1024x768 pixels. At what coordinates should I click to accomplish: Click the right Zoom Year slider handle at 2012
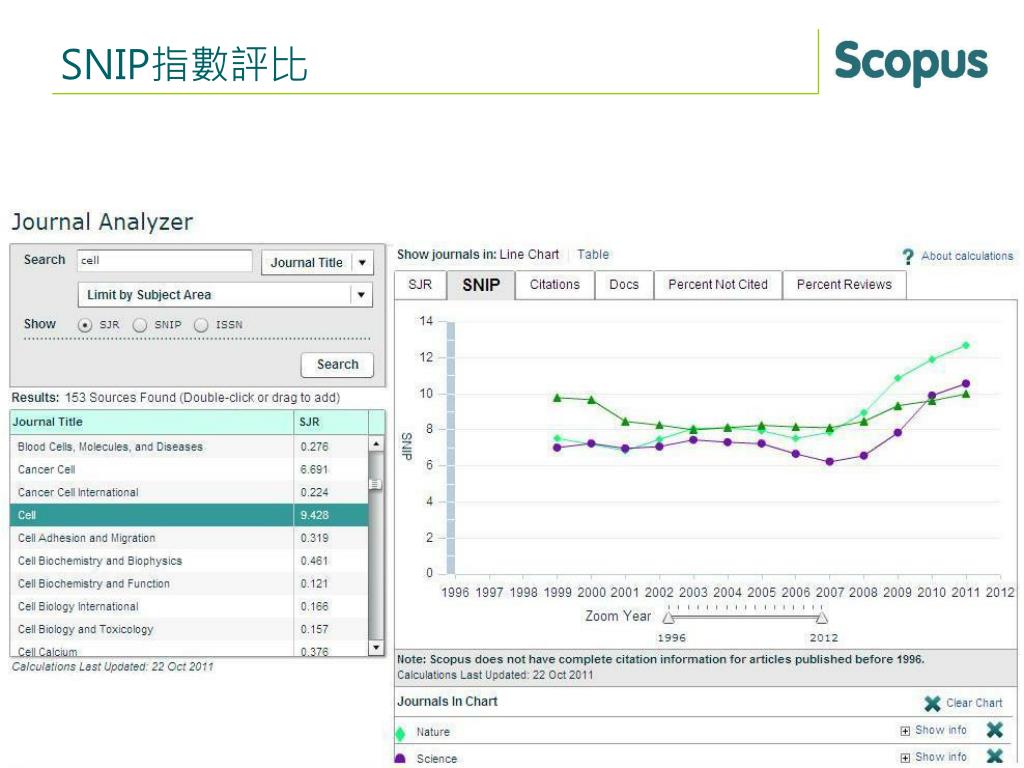click(822, 617)
